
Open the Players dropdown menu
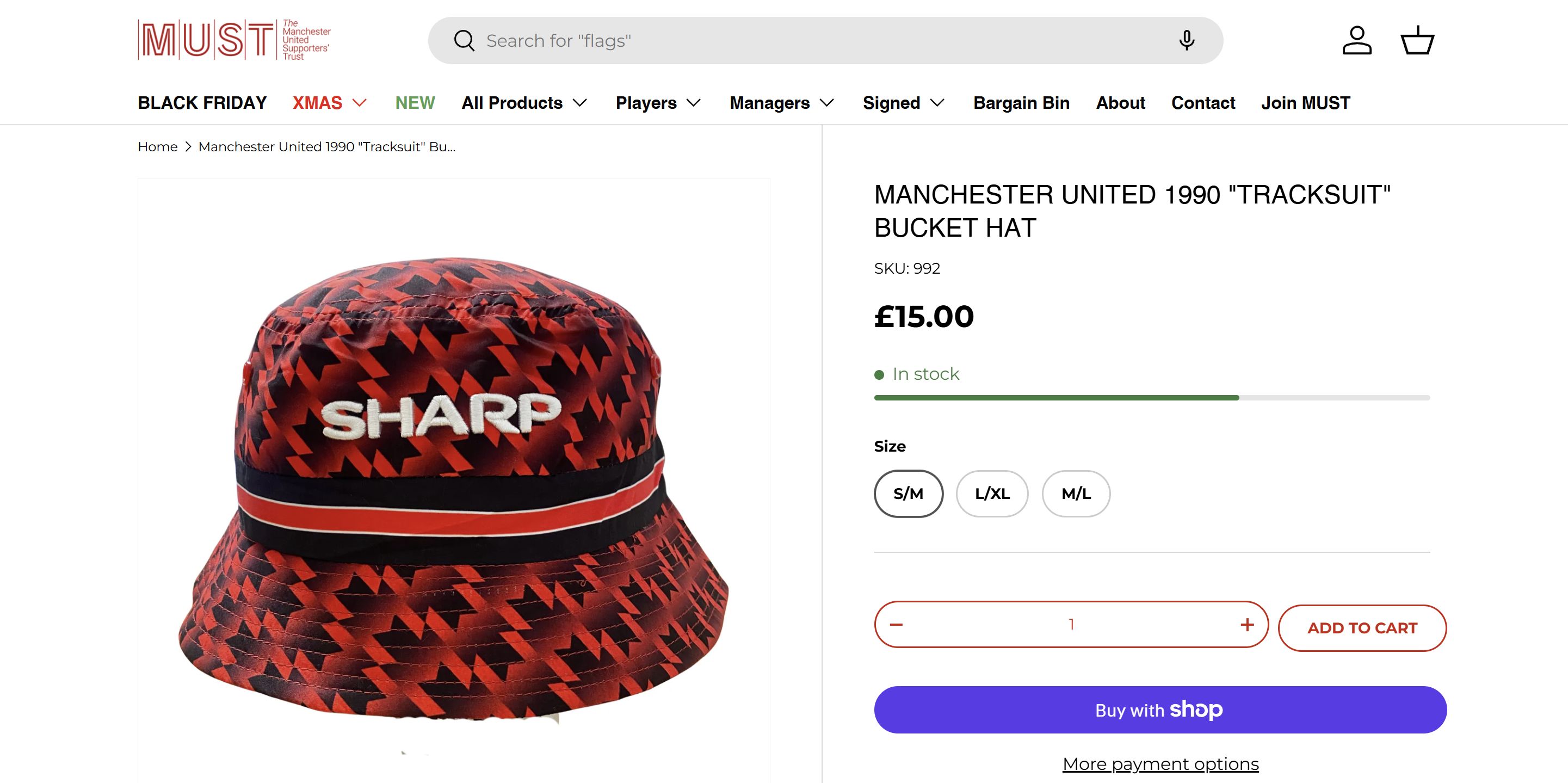point(658,103)
